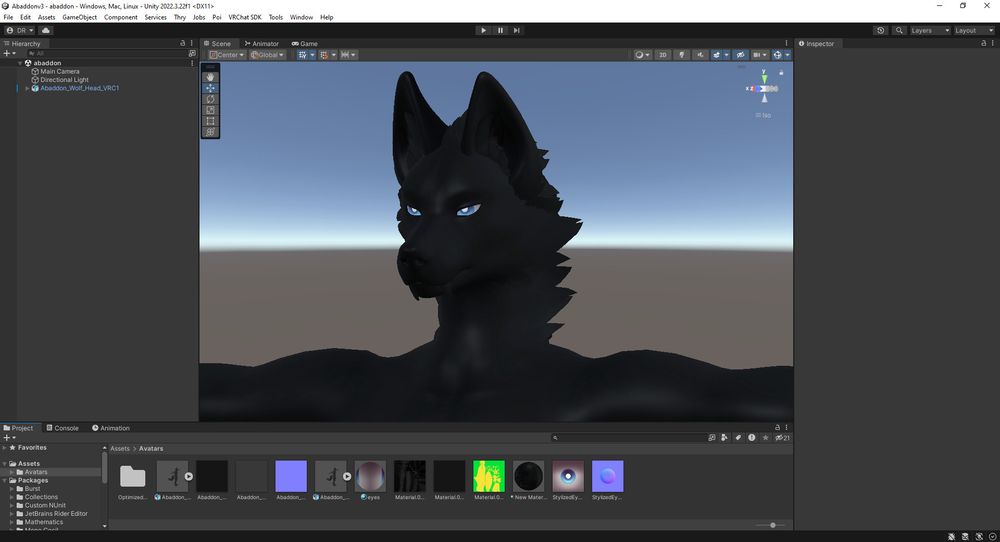Switch to the Animator tab
Screen dimensions: 1000x542
tap(261, 43)
